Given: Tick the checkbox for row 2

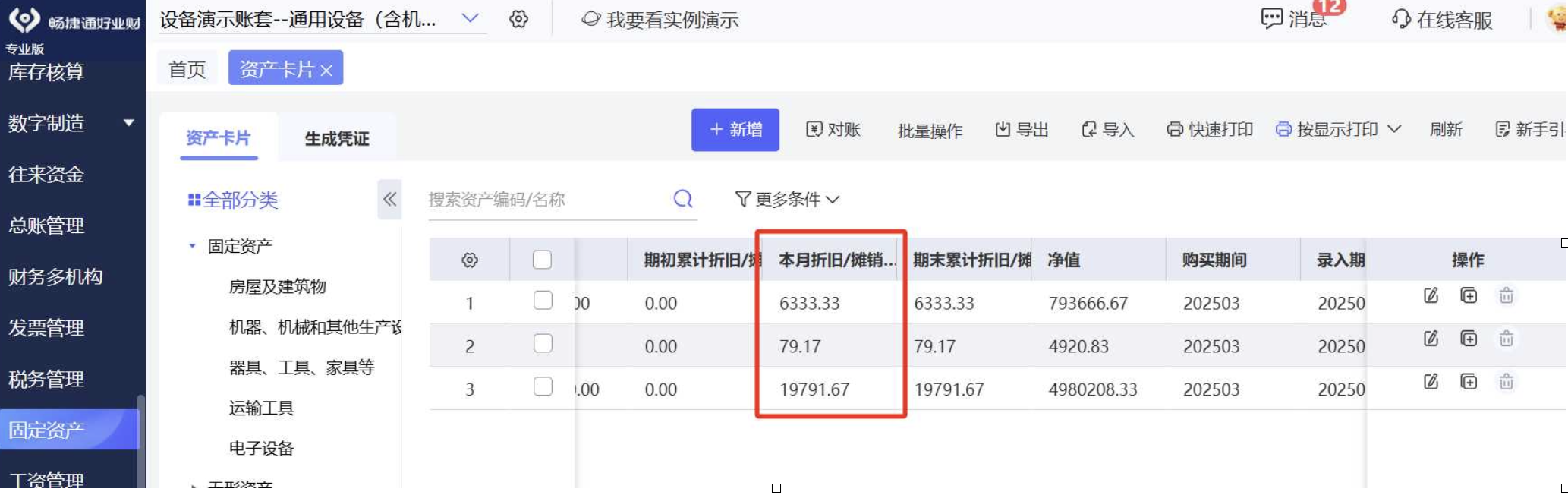Looking at the screenshot, I should 543,344.
